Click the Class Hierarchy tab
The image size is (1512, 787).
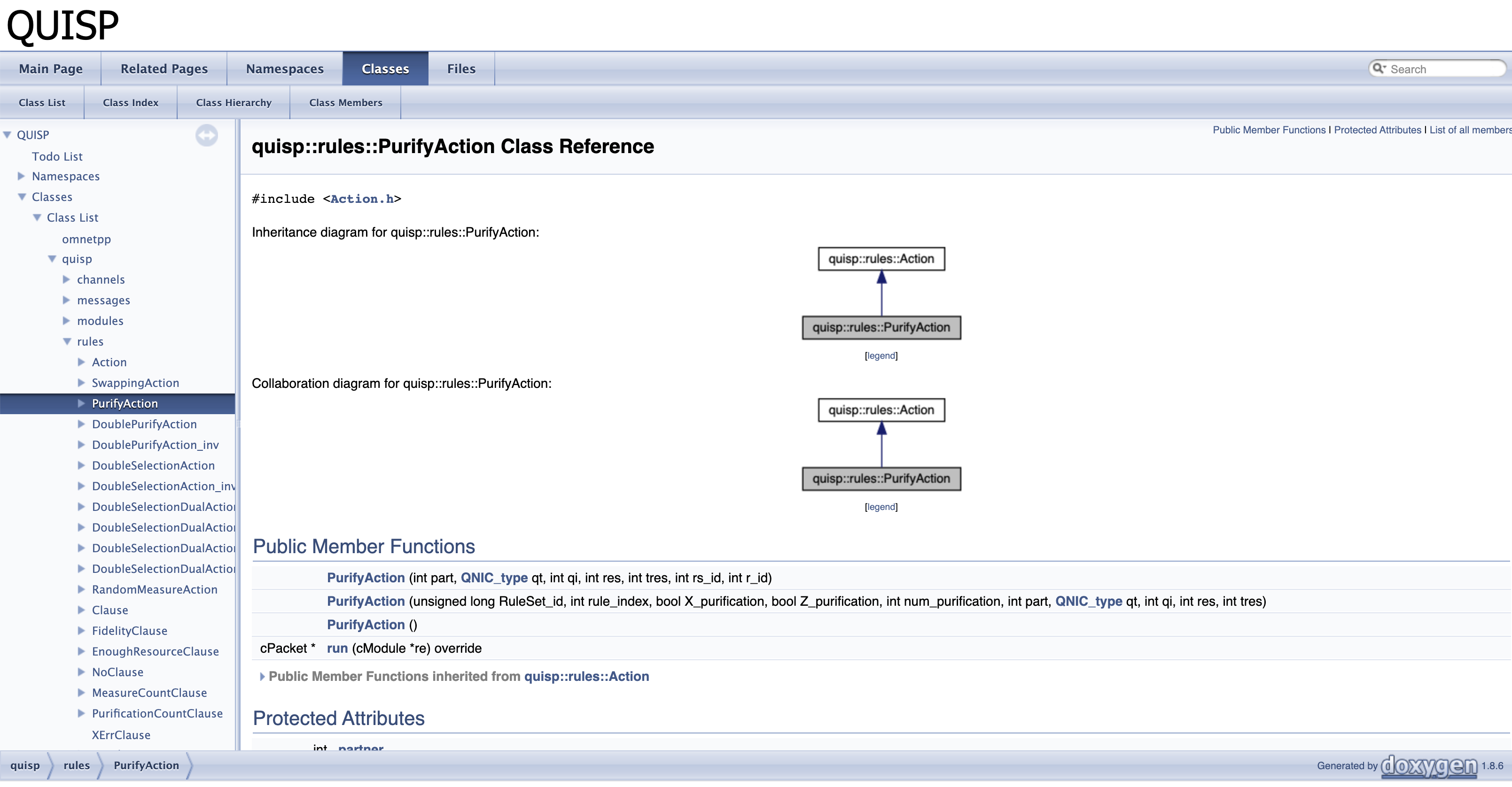click(x=234, y=102)
